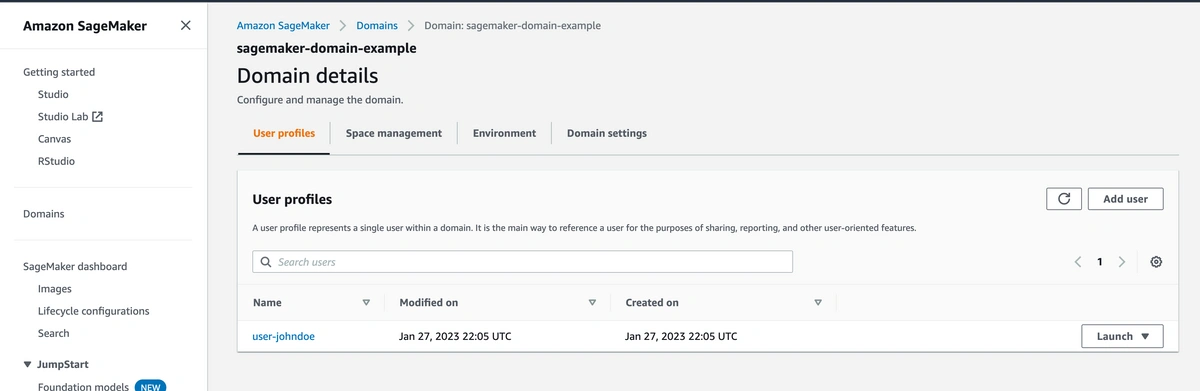Open Studio Lab in sidebar

coord(63,116)
